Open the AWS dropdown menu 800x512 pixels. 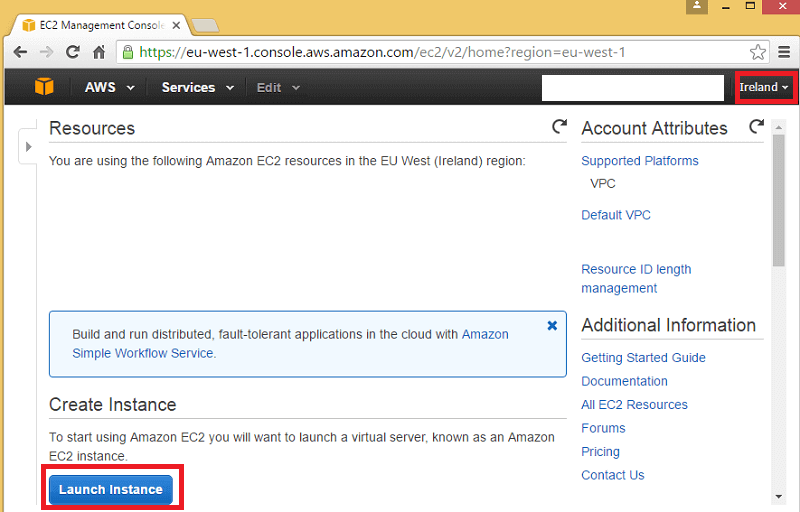(109, 87)
